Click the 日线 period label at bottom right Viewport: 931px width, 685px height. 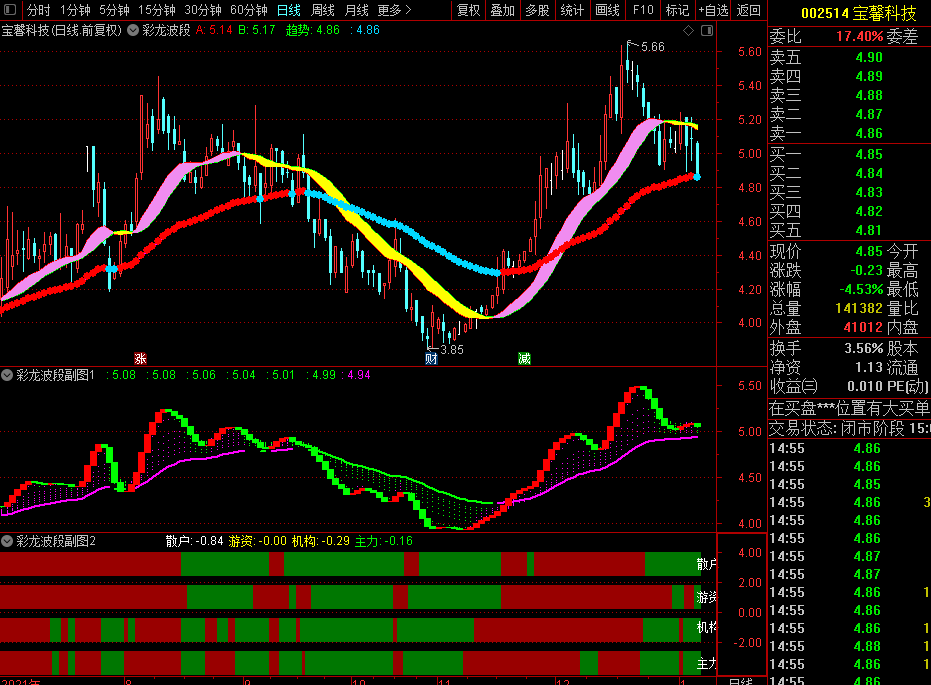point(740,681)
